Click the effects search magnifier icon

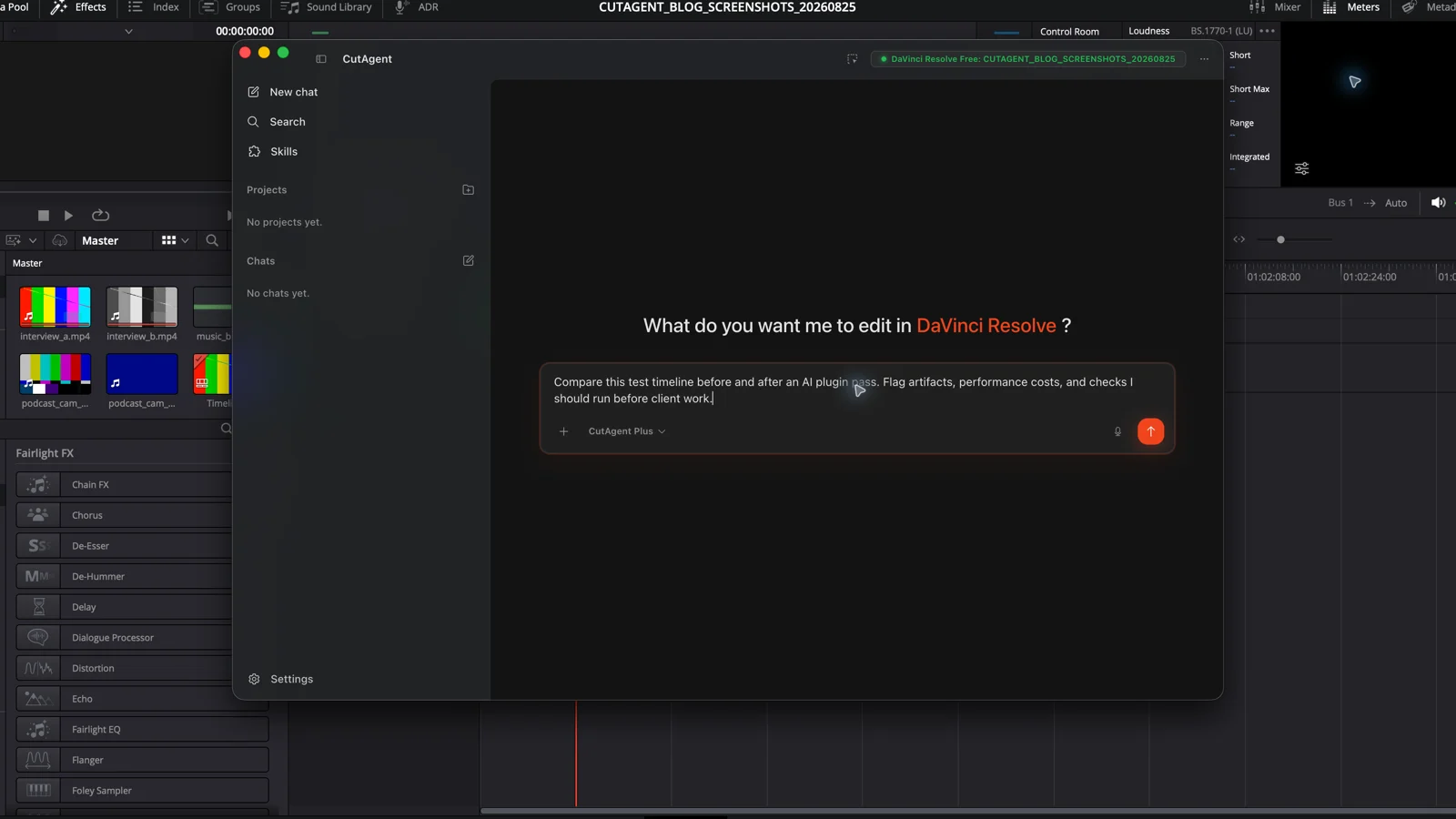226,429
